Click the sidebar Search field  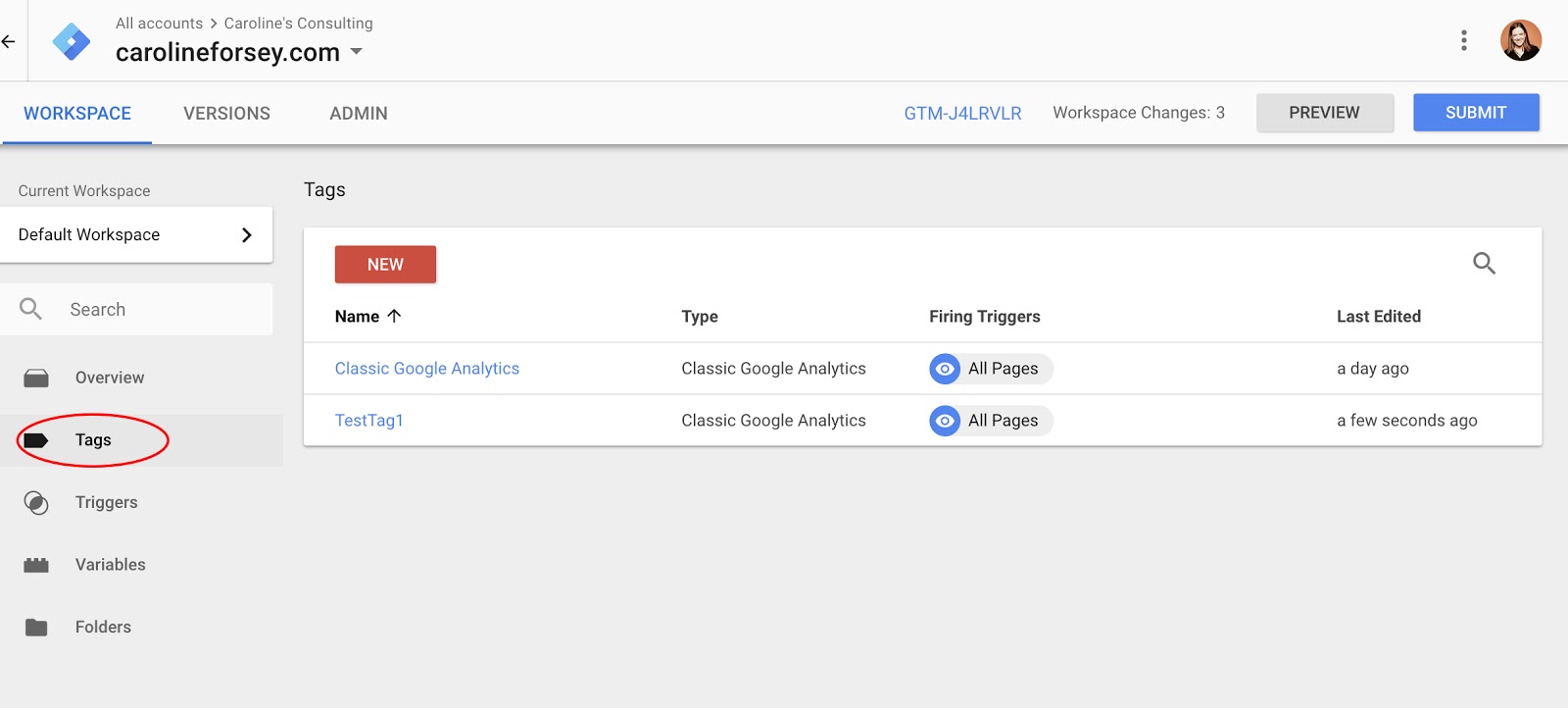pos(147,309)
